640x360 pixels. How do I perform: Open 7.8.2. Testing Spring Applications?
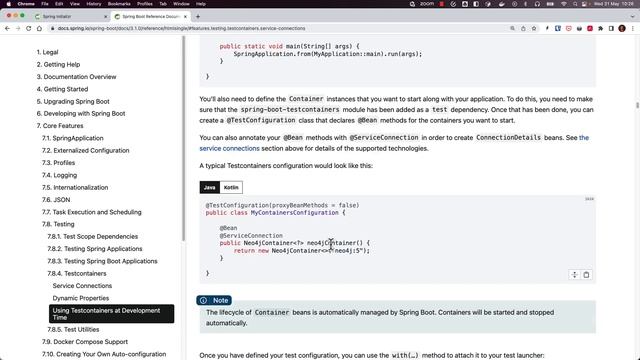coord(95,249)
